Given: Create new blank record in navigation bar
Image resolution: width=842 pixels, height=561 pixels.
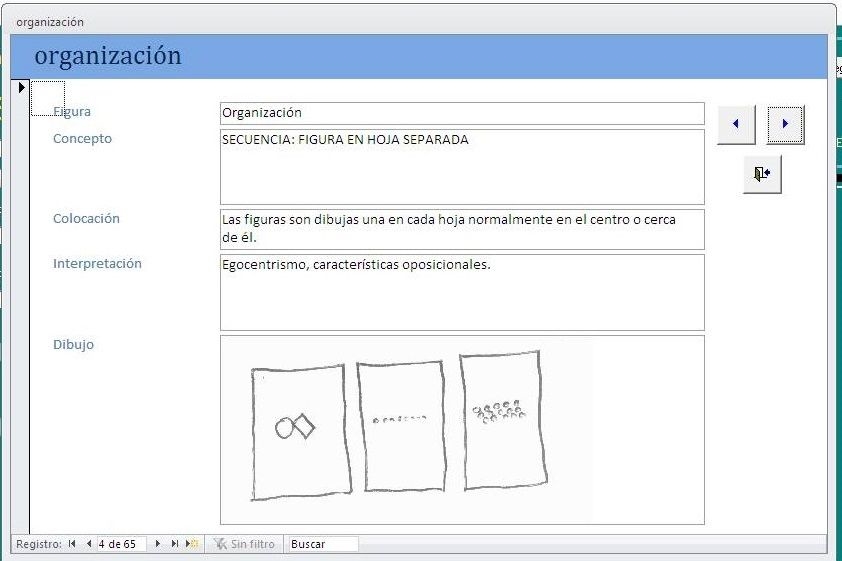Looking at the screenshot, I should pyautogui.click(x=192, y=544).
